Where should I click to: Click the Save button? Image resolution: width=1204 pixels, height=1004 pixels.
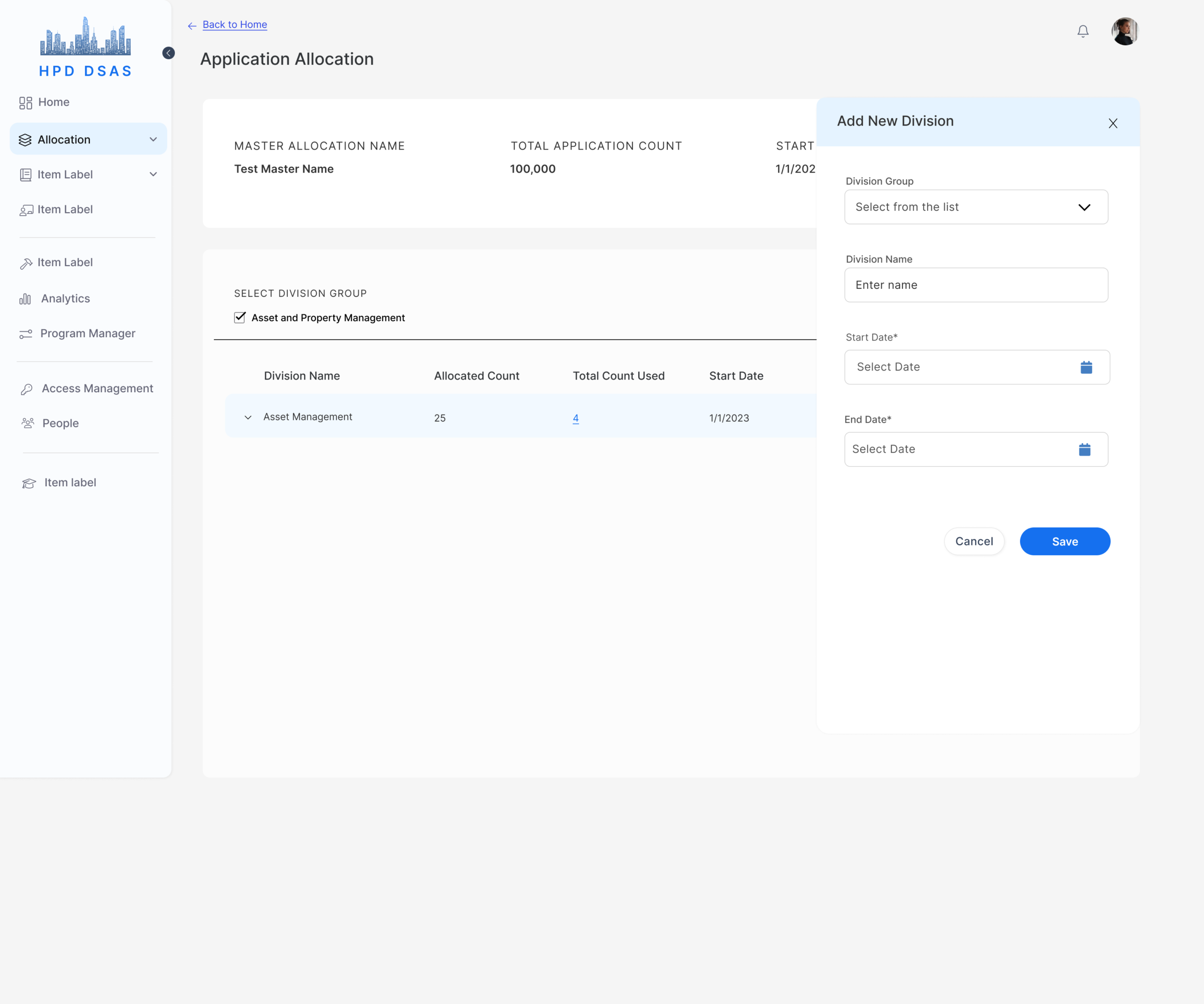coord(1064,541)
